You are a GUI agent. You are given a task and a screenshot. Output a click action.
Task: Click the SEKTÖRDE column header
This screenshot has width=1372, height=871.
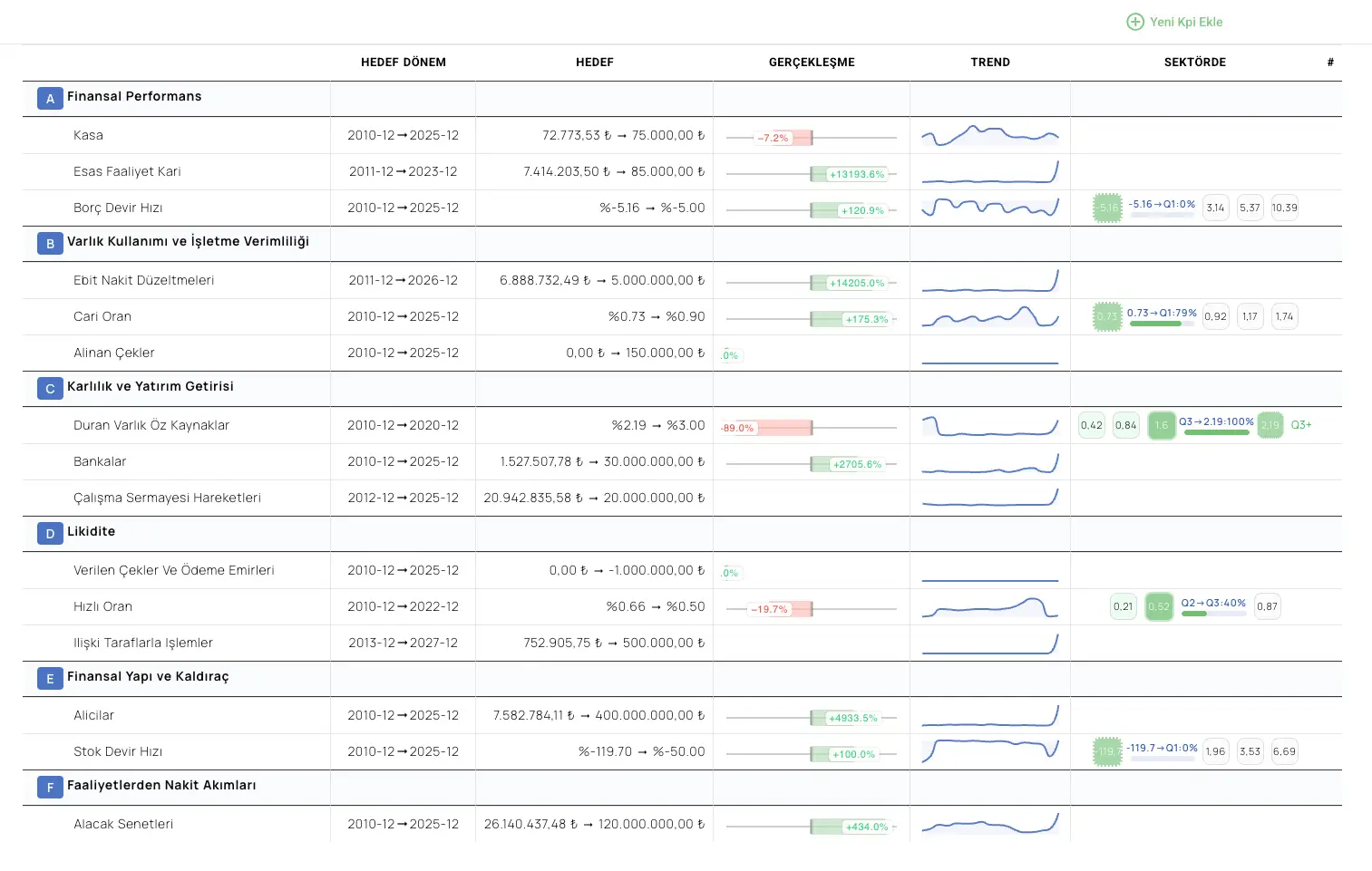coord(1194,63)
